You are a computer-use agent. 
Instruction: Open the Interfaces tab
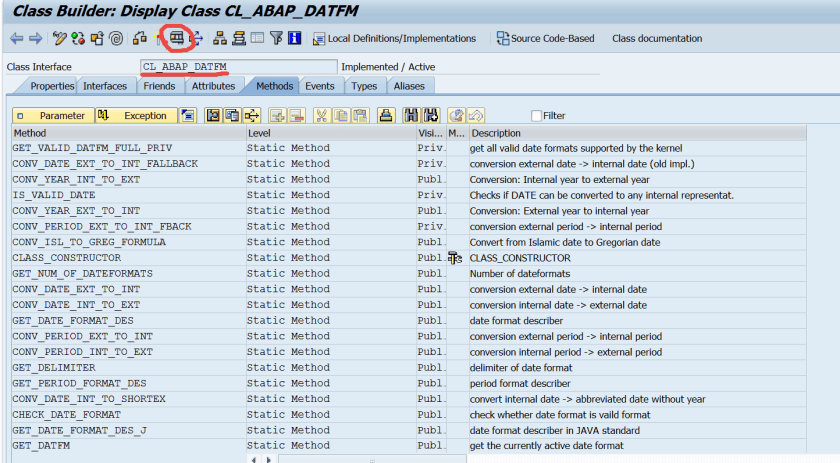click(105, 86)
